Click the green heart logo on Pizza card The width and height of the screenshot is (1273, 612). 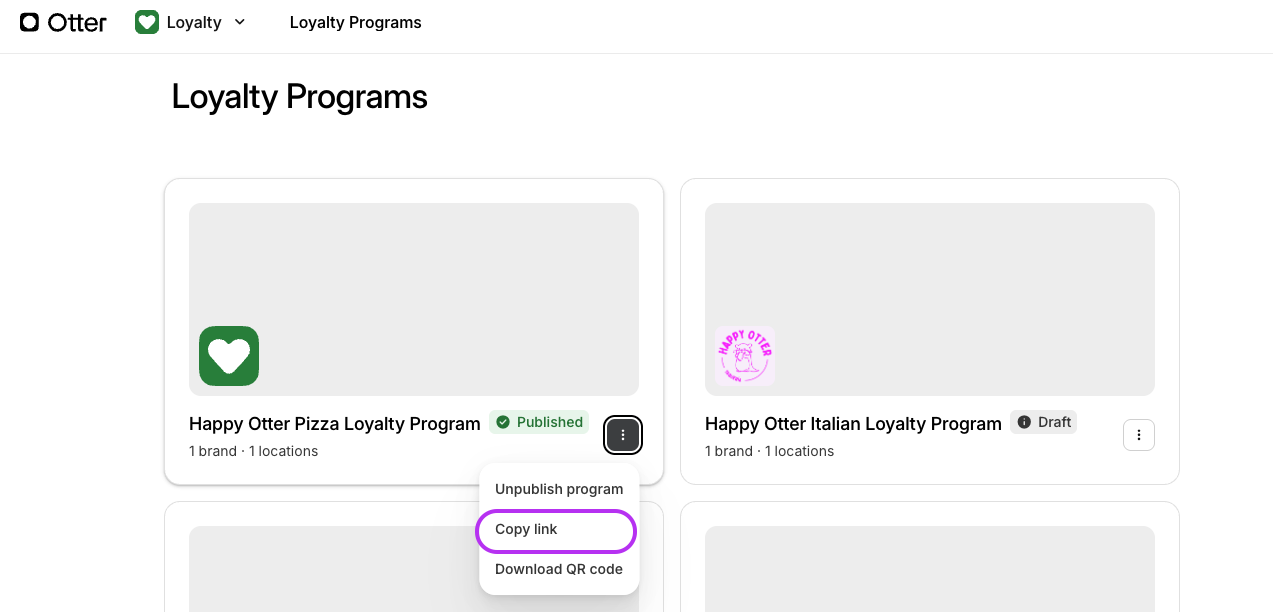pyautogui.click(x=229, y=356)
